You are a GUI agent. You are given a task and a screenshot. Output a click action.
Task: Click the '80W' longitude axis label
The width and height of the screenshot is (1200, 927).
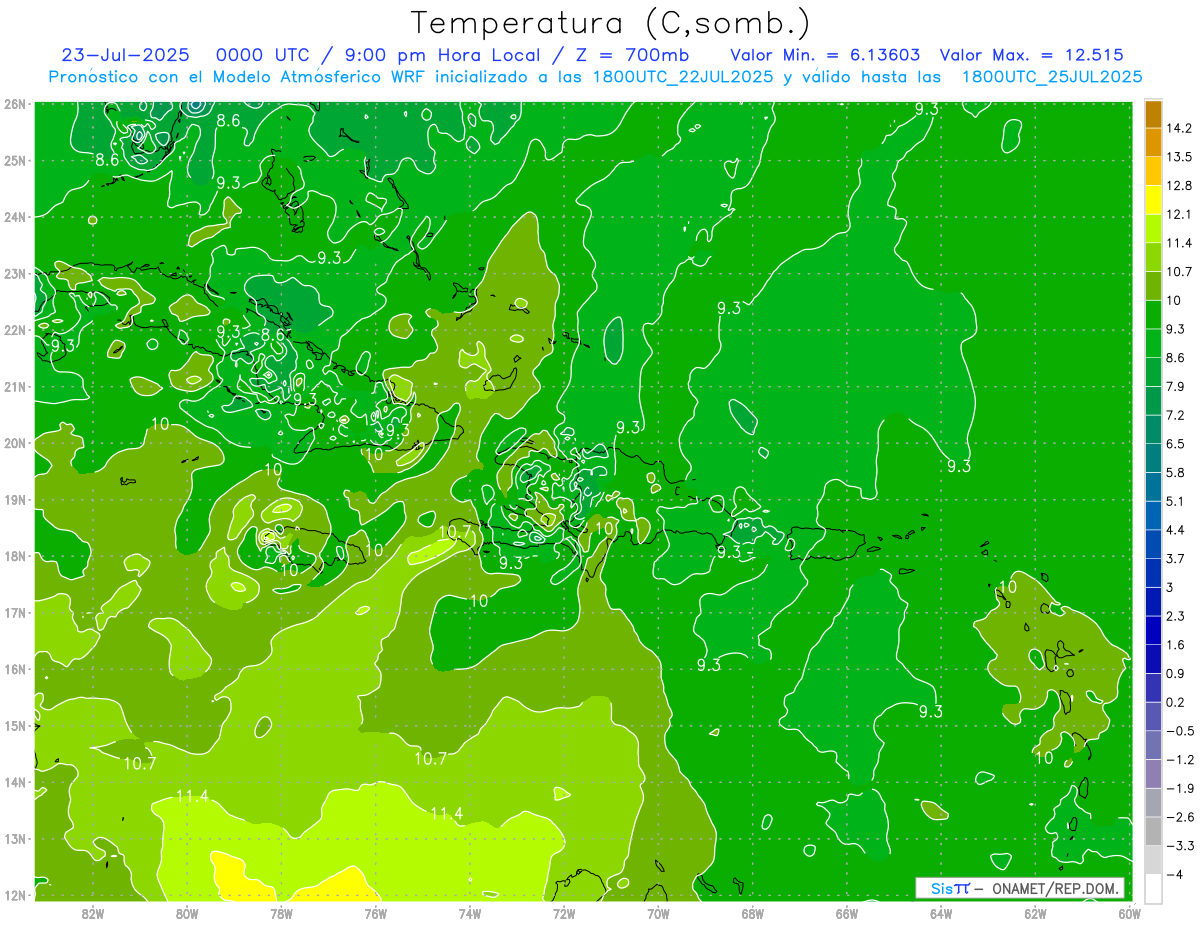[187, 913]
